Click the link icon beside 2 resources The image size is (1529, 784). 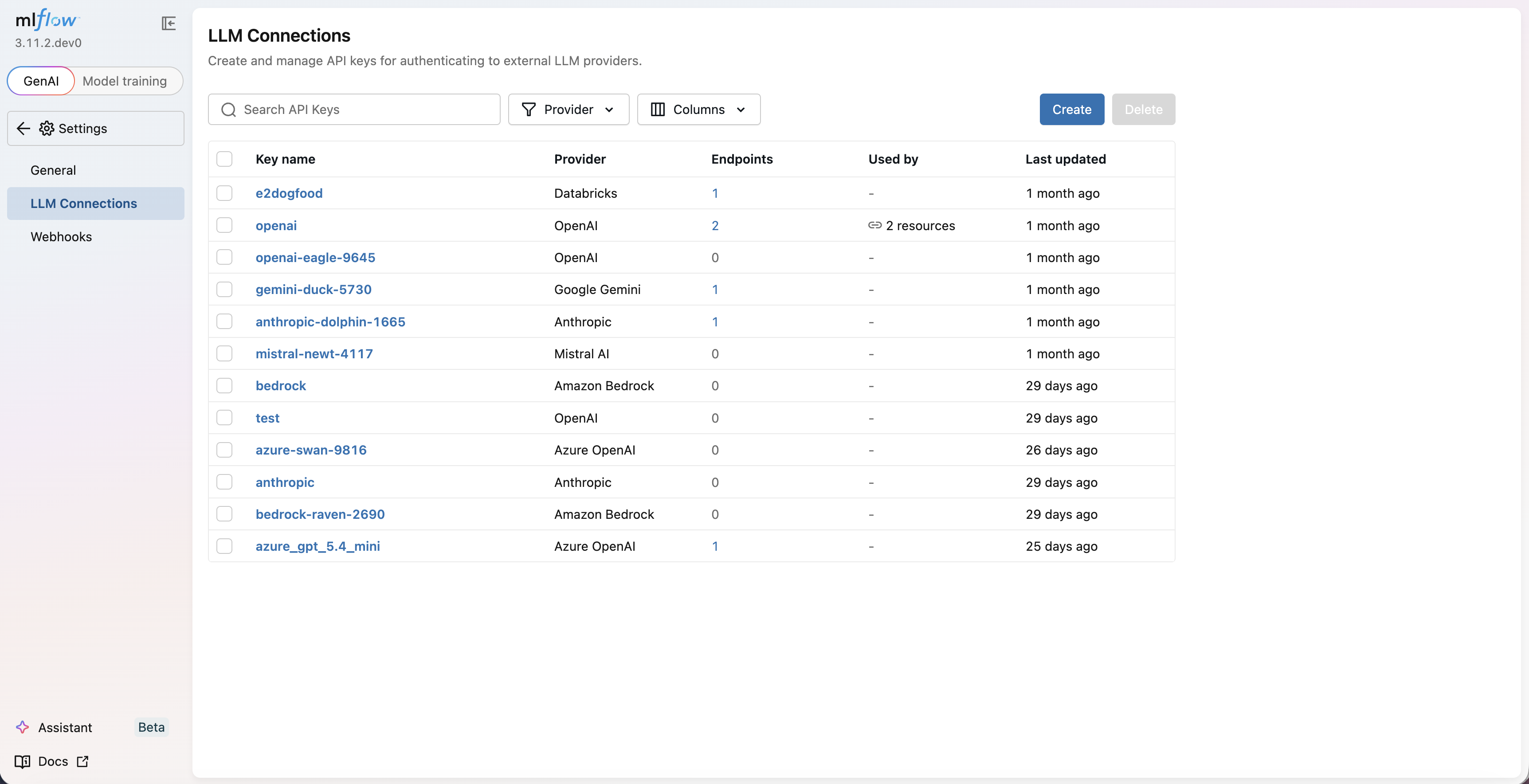pos(875,225)
